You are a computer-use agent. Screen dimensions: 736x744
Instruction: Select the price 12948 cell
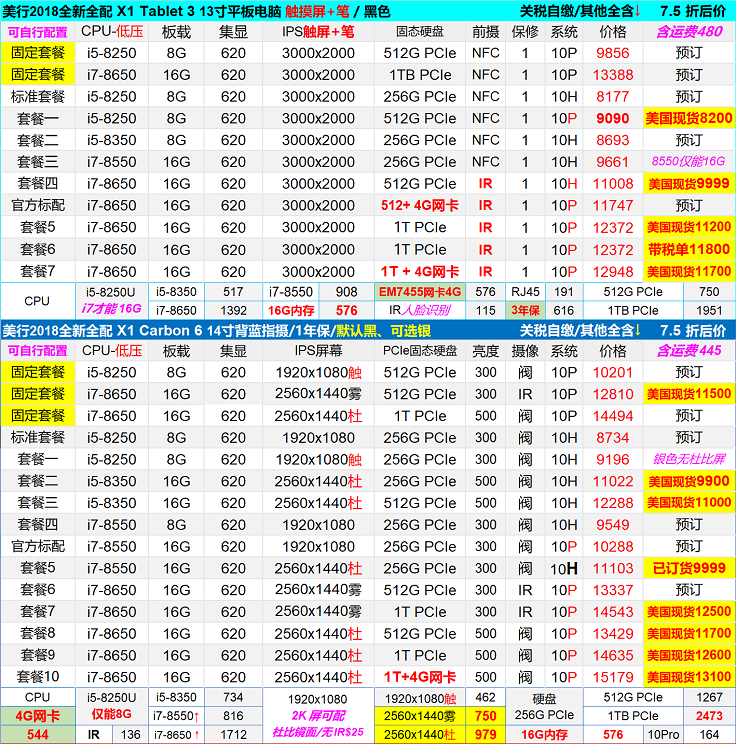[613, 271]
